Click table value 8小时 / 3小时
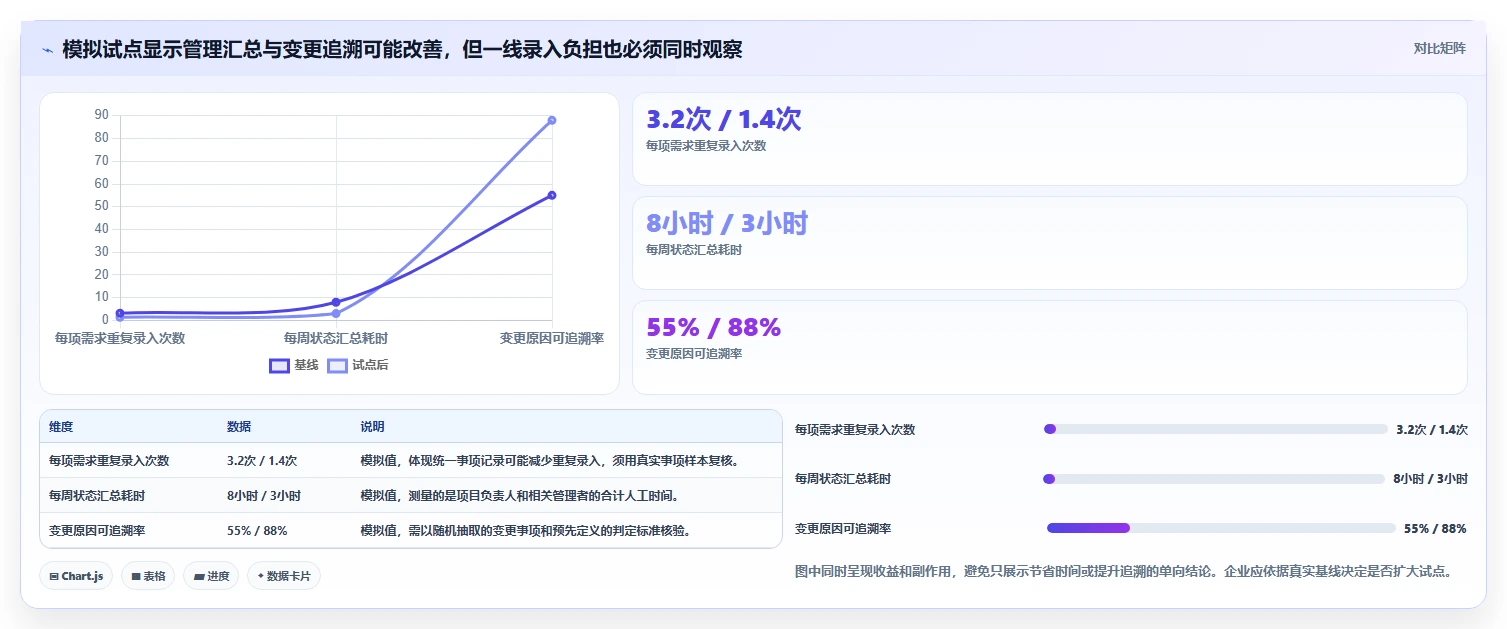This screenshot has width=1507, height=629. point(264,495)
